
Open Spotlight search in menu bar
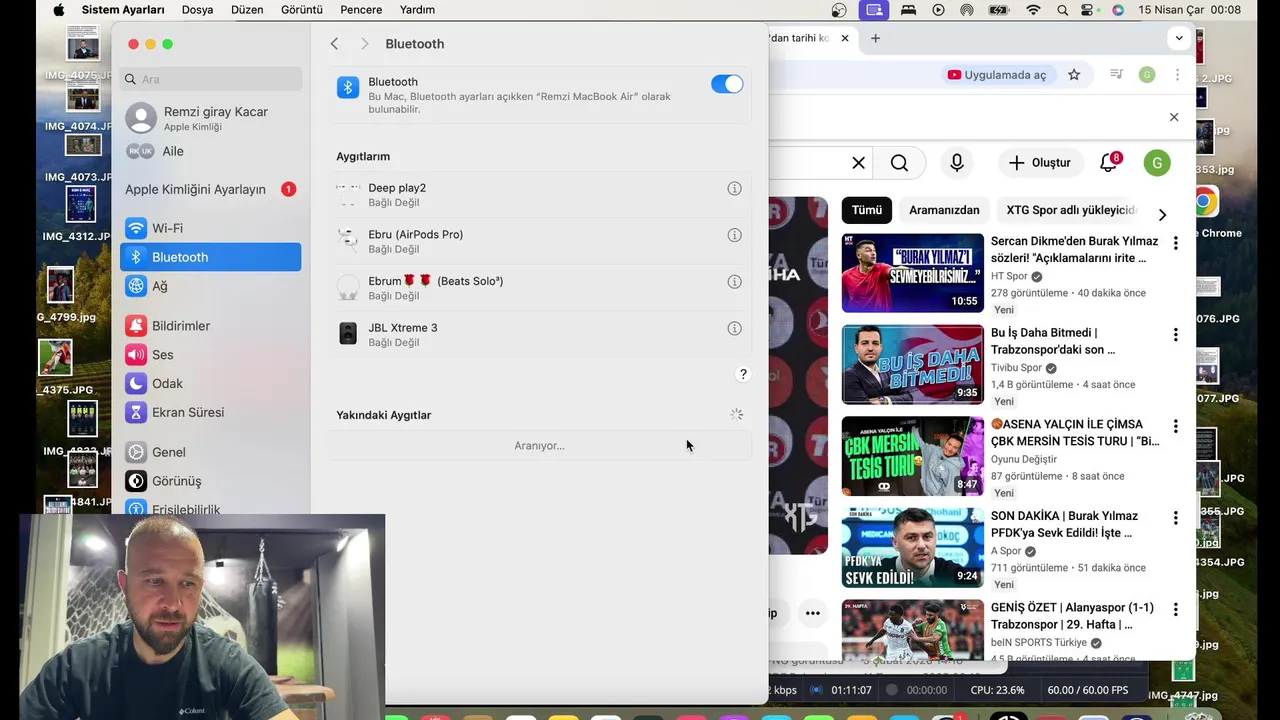click(1062, 10)
